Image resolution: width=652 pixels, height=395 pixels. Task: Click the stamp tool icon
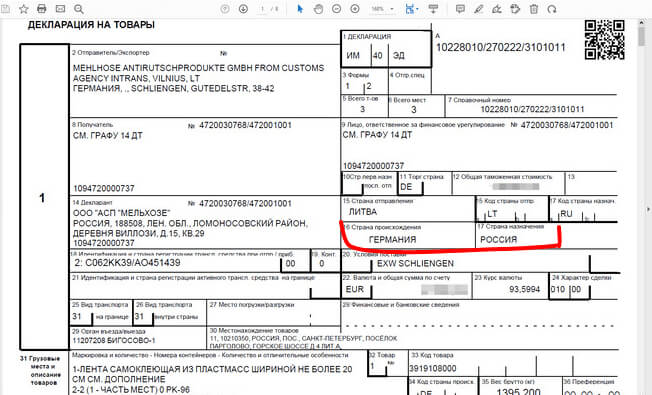click(x=515, y=9)
